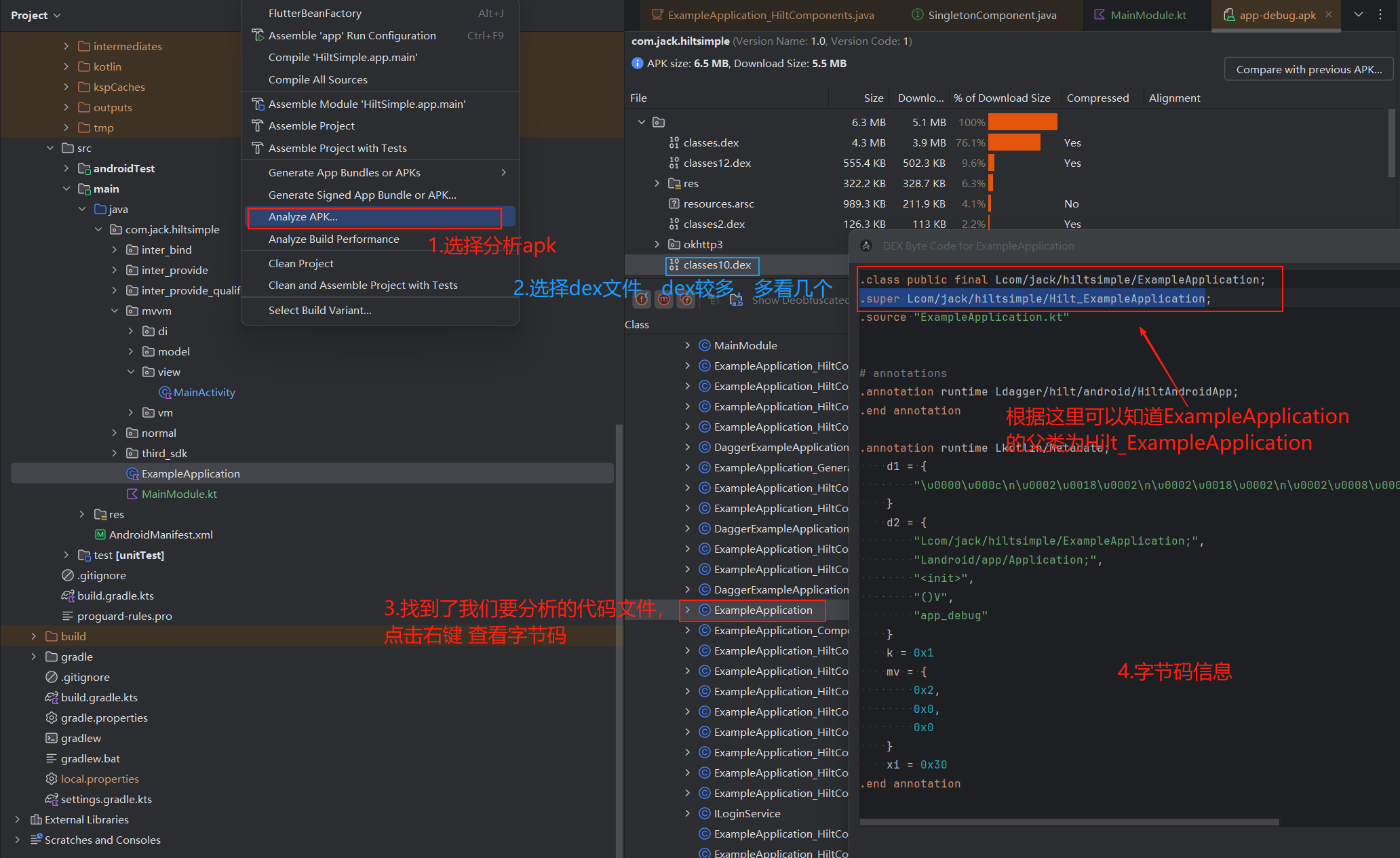This screenshot has width=1400, height=858.
Task: Collapse the mvvm package in project tree
Action: 115,311
